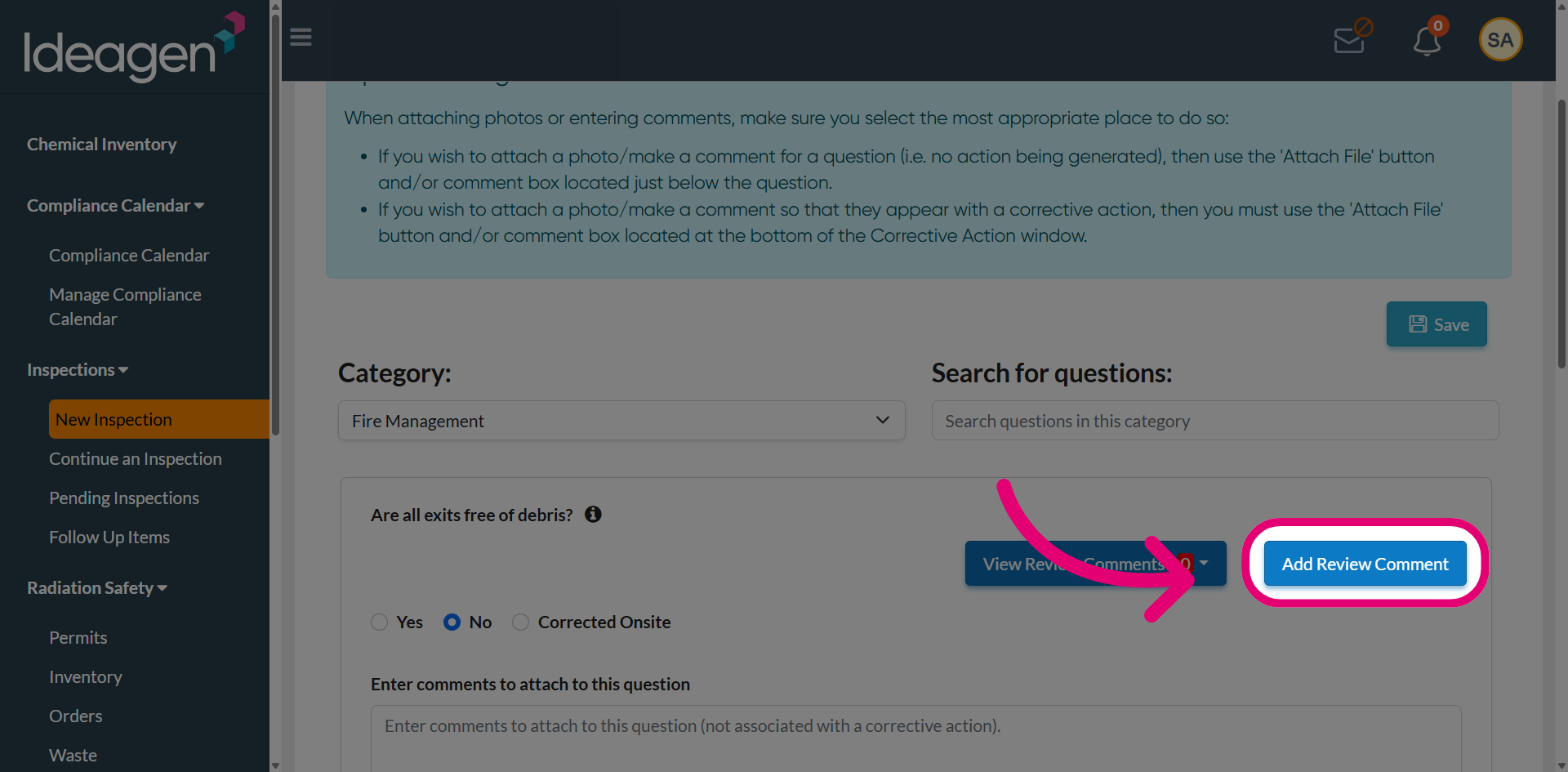Open the Fire Management category dropdown
The width and height of the screenshot is (1568, 772).
tap(621, 421)
